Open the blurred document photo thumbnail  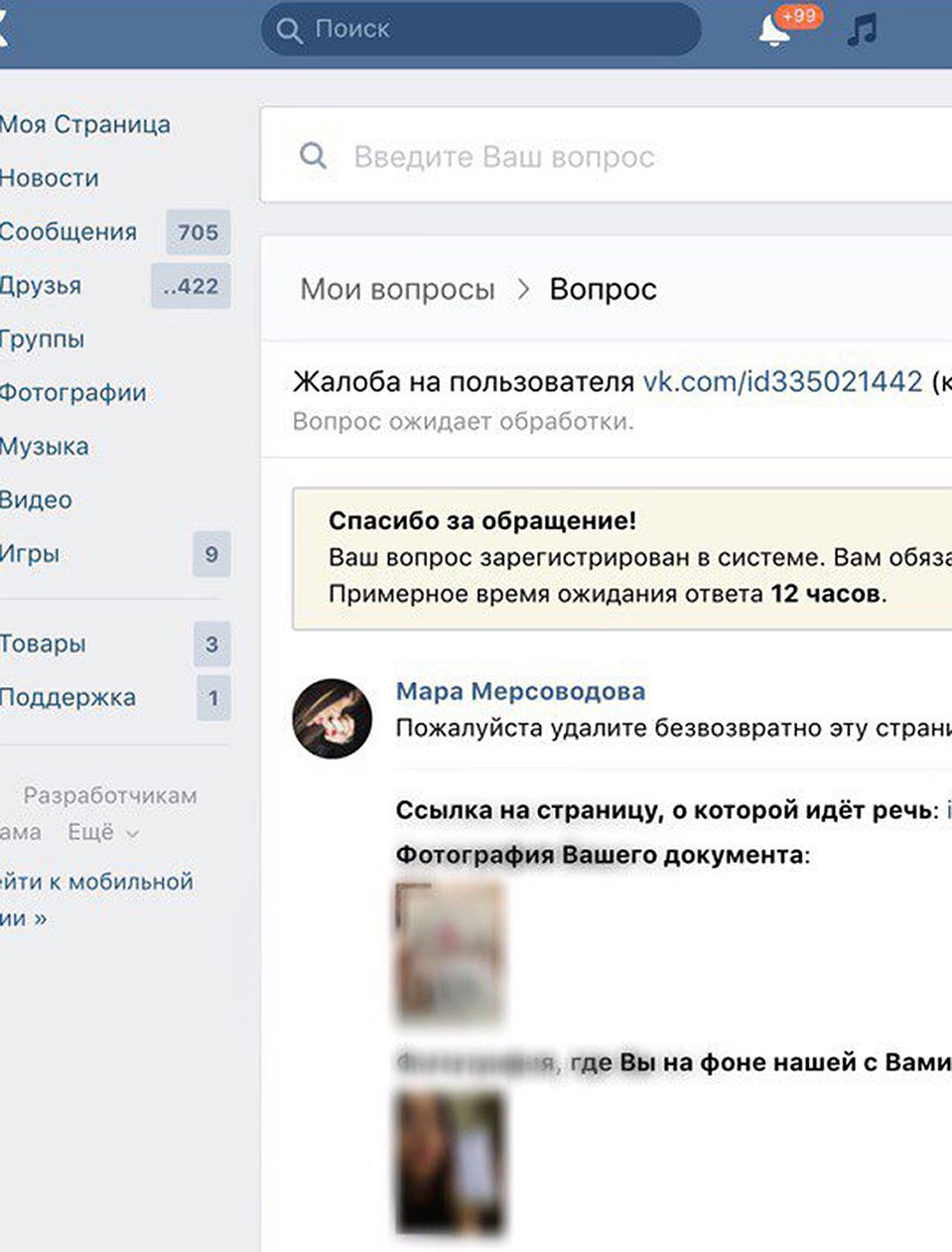click(450, 953)
